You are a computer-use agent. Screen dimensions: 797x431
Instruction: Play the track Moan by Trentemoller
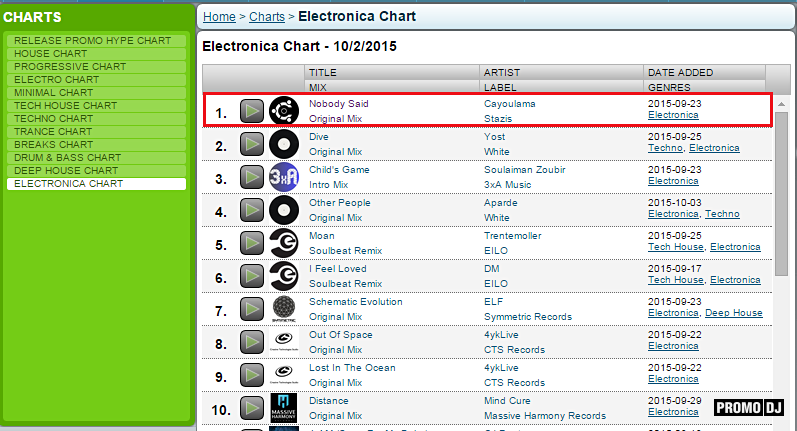pos(252,243)
